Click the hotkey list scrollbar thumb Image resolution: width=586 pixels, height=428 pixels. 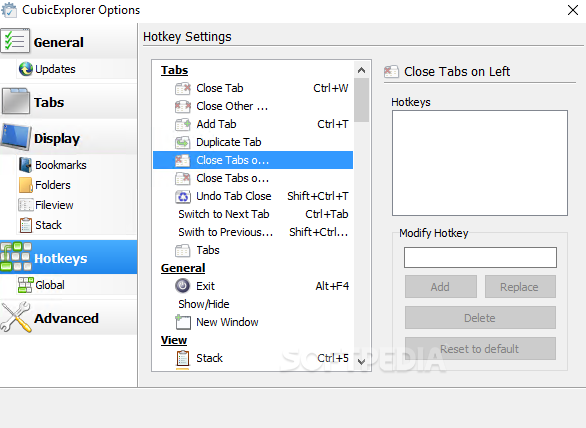361,100
